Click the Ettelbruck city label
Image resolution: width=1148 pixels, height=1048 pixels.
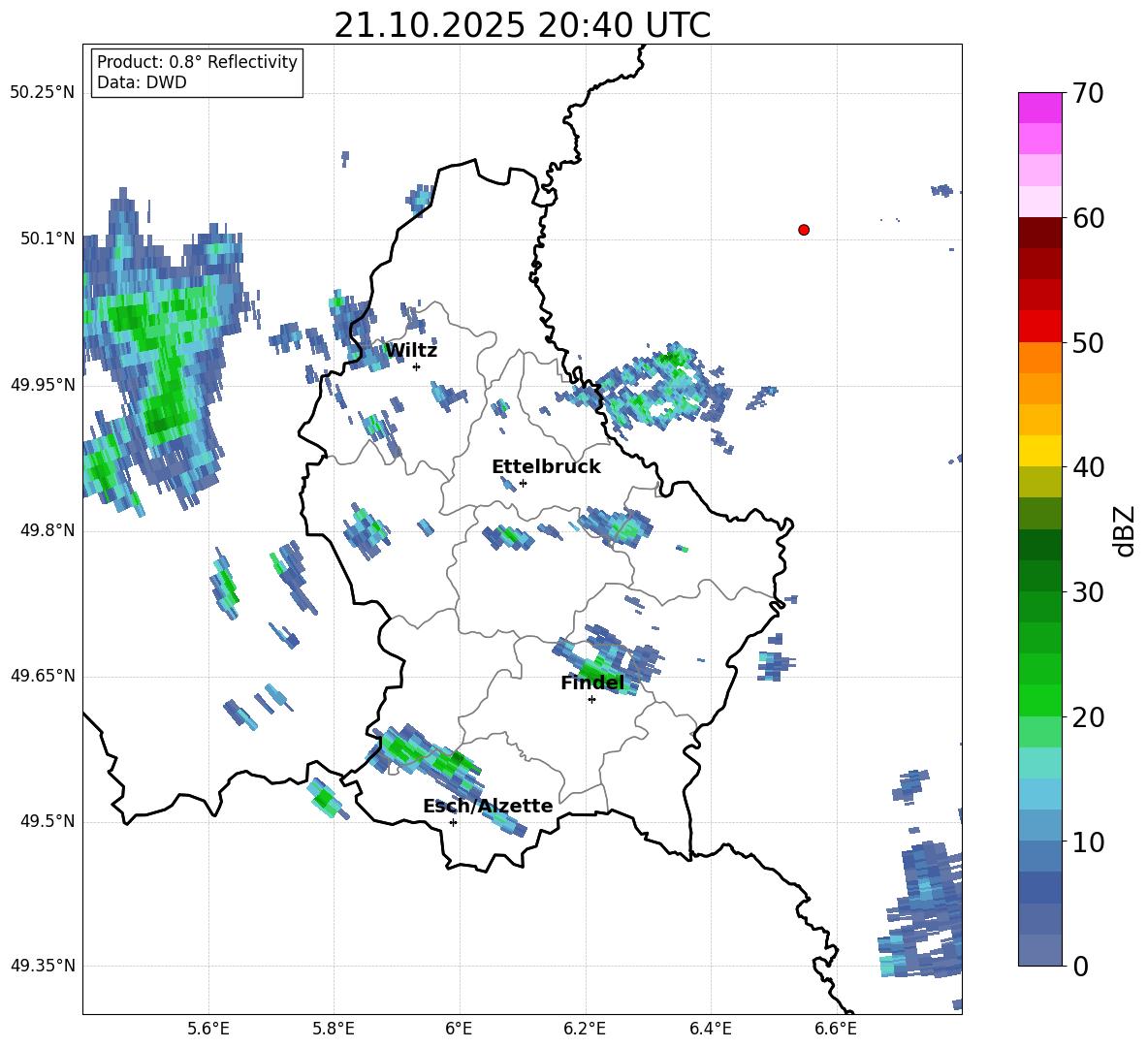pyautogui.click(x=546, y=467)
